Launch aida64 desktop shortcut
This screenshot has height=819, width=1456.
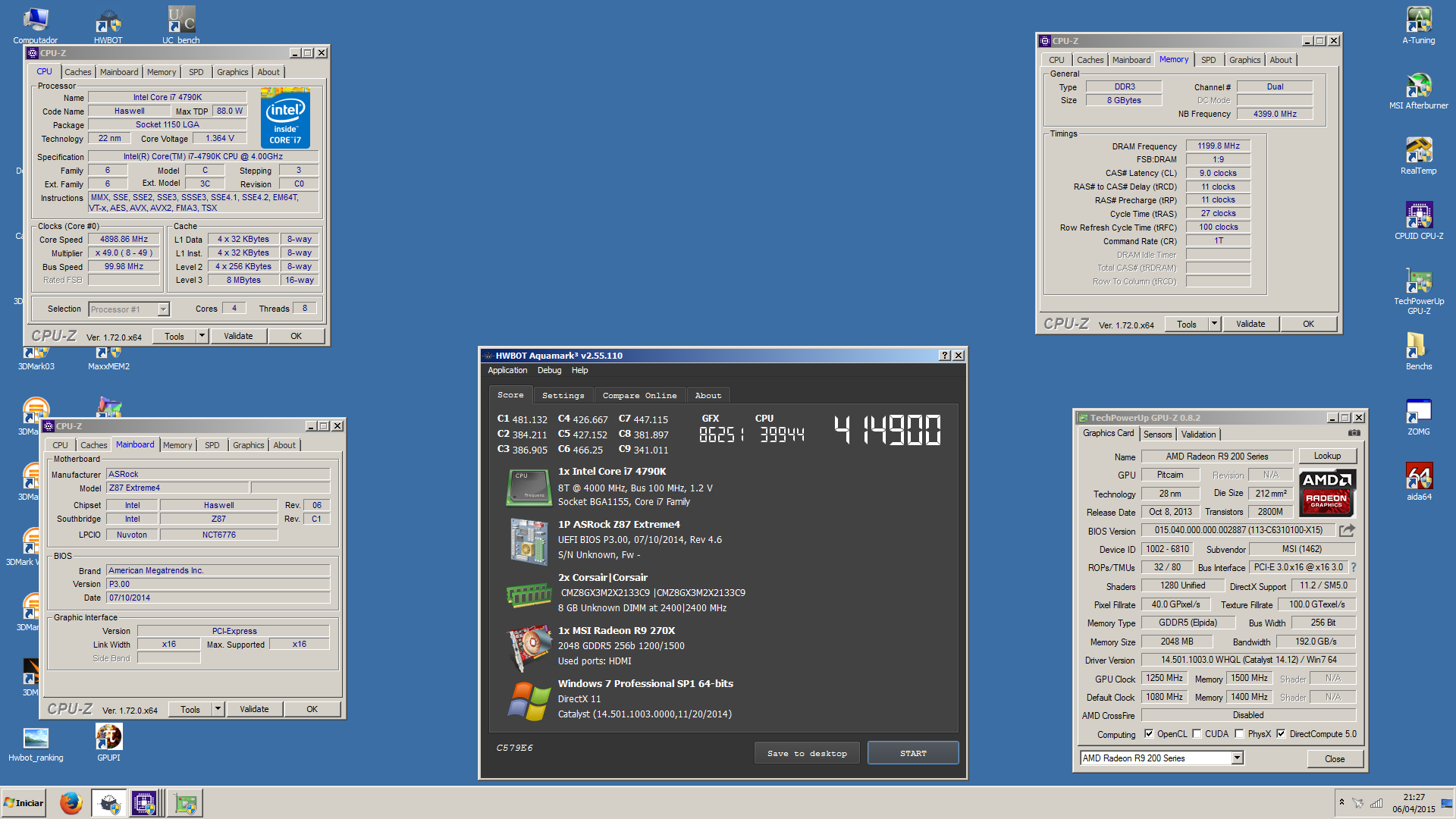coord(1418,481)
